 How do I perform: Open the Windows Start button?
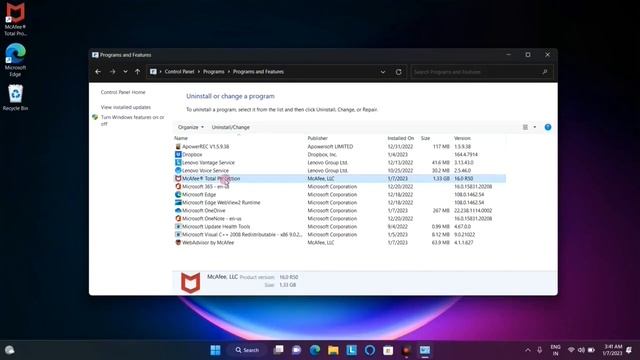(216, 350)
